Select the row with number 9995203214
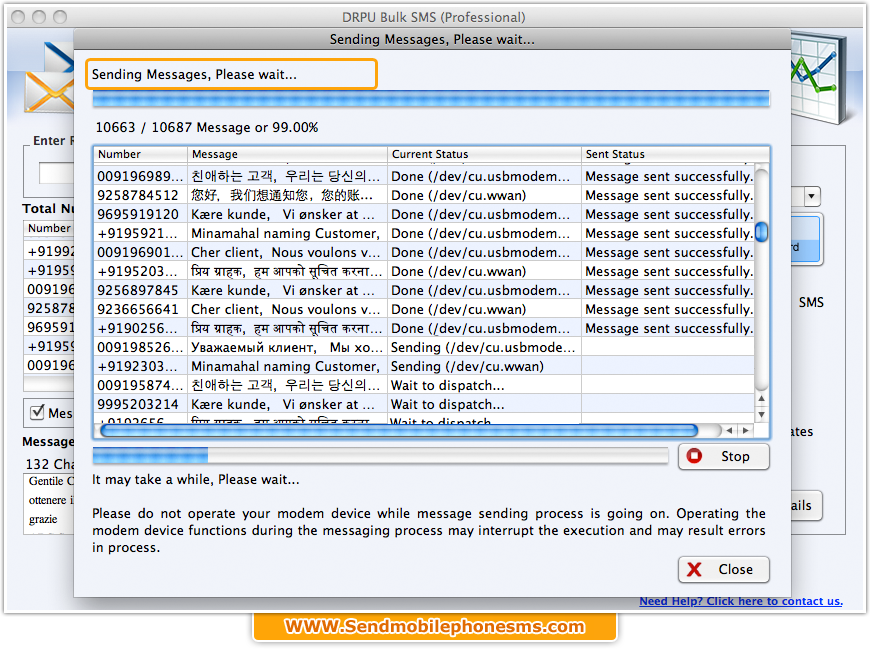This screenshot has height=649, width=870. pos(424,404)
